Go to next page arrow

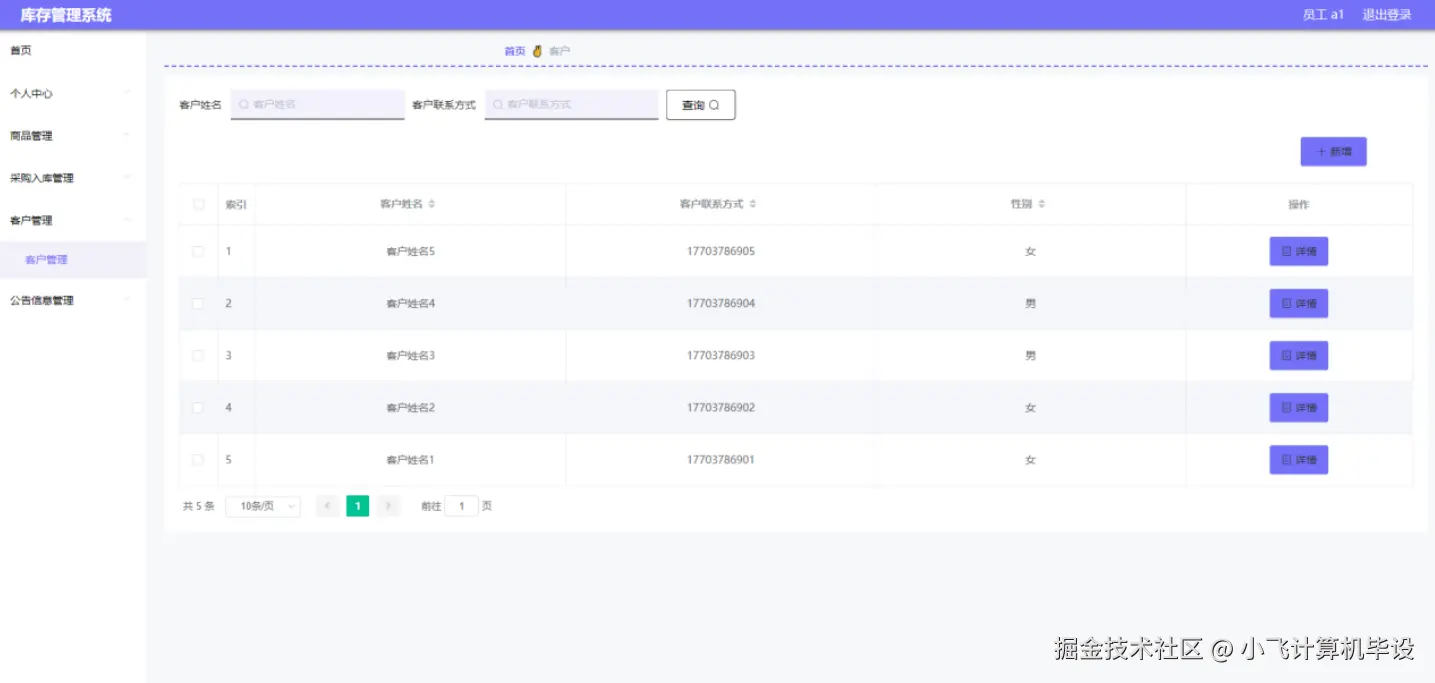pos(389,506)
